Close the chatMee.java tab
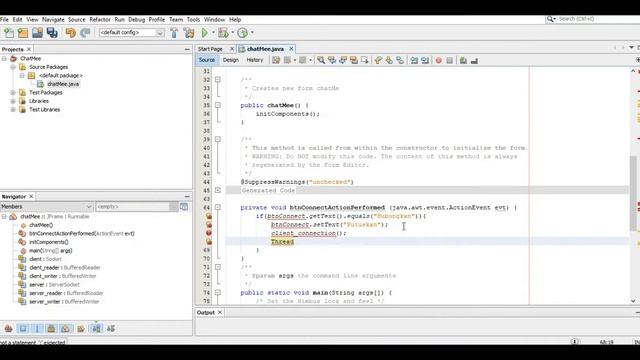 pos(291,49)
